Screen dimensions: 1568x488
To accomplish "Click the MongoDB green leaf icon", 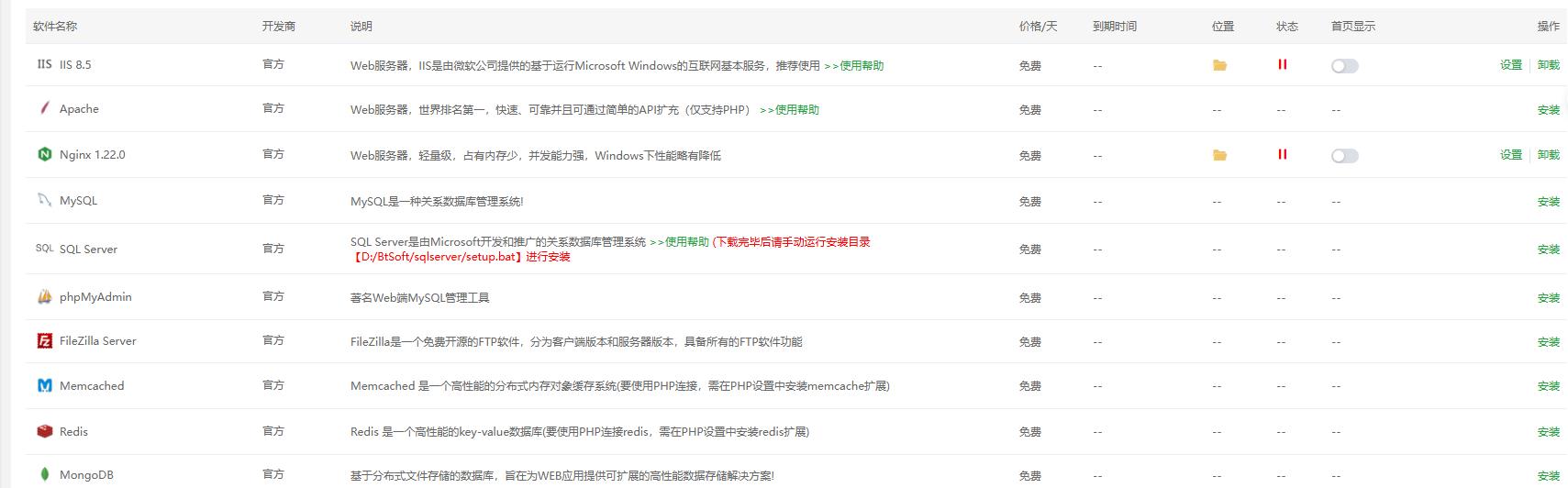I will 44,474.
